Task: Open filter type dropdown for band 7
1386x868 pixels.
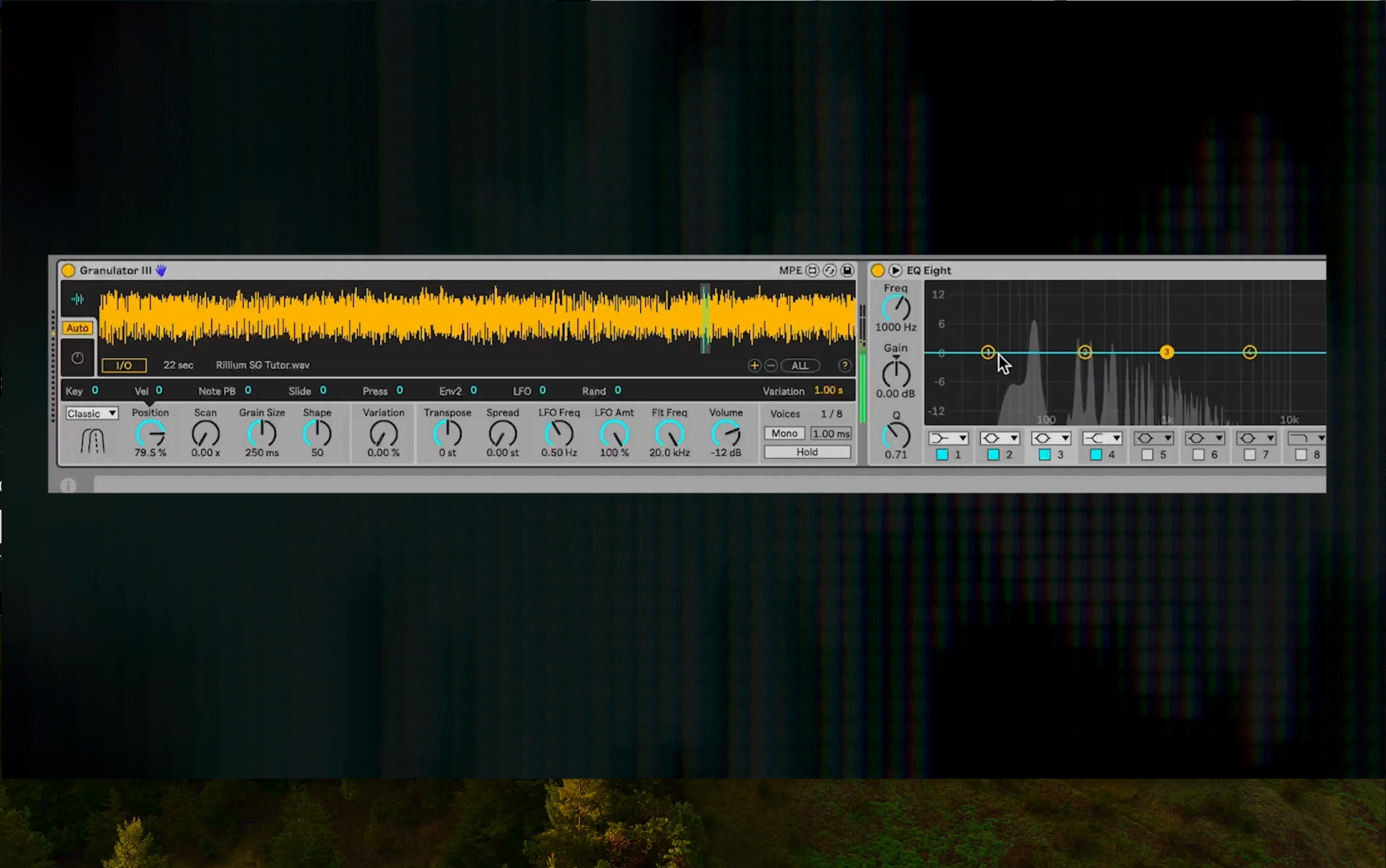Action: (x=1256, y=439)
